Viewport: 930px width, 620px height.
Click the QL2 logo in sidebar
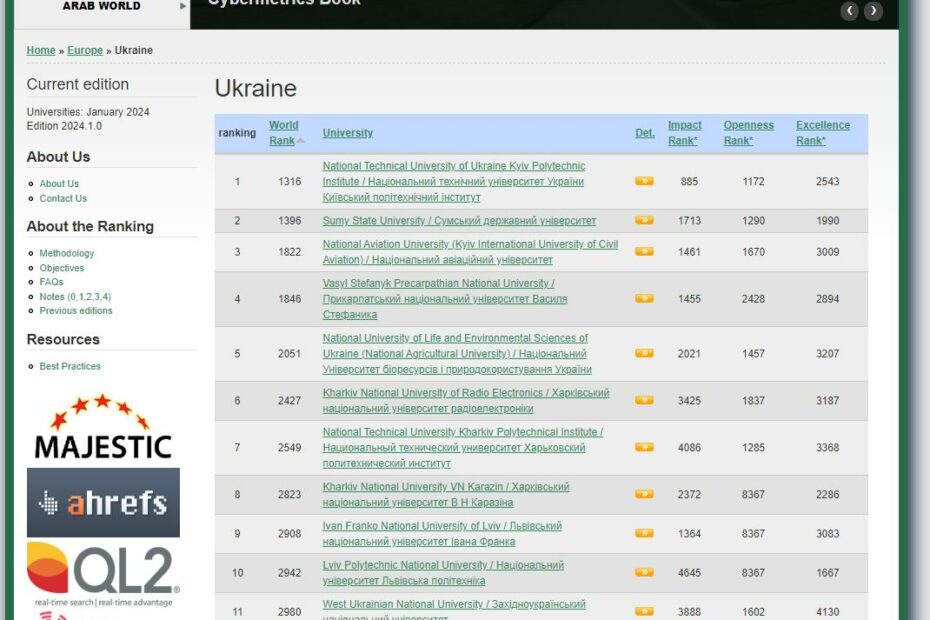pos(103,574)
